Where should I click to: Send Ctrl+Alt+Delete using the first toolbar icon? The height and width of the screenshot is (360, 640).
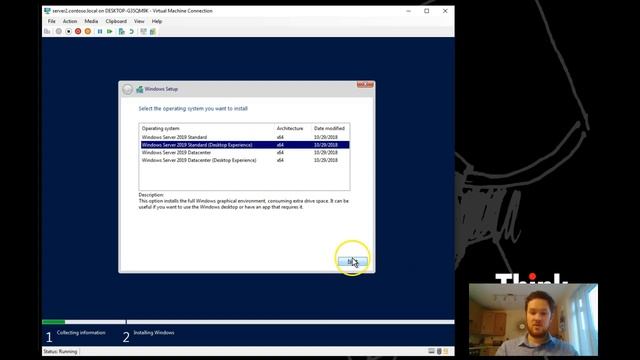pos(47,31)
